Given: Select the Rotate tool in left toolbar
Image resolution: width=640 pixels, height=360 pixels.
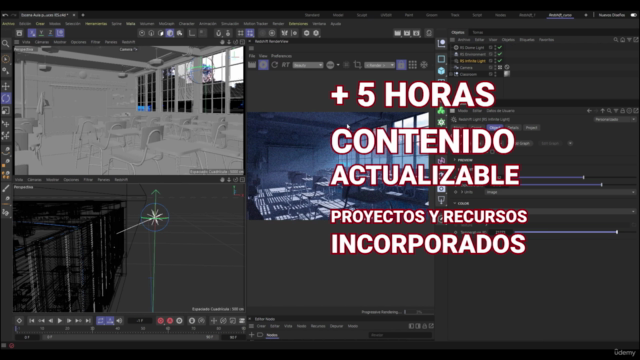Looking at the screenshot, I should click(6, 98).
